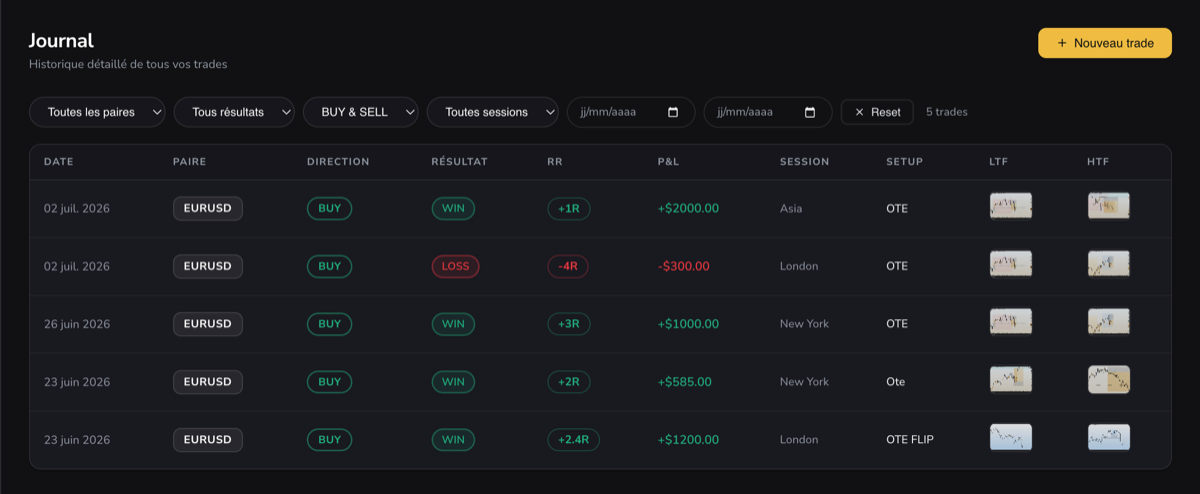Open LTF chart thumbnail of the +$2000.00 trade
Screen dimensions: 1200x494
(x=1010, y=206)
